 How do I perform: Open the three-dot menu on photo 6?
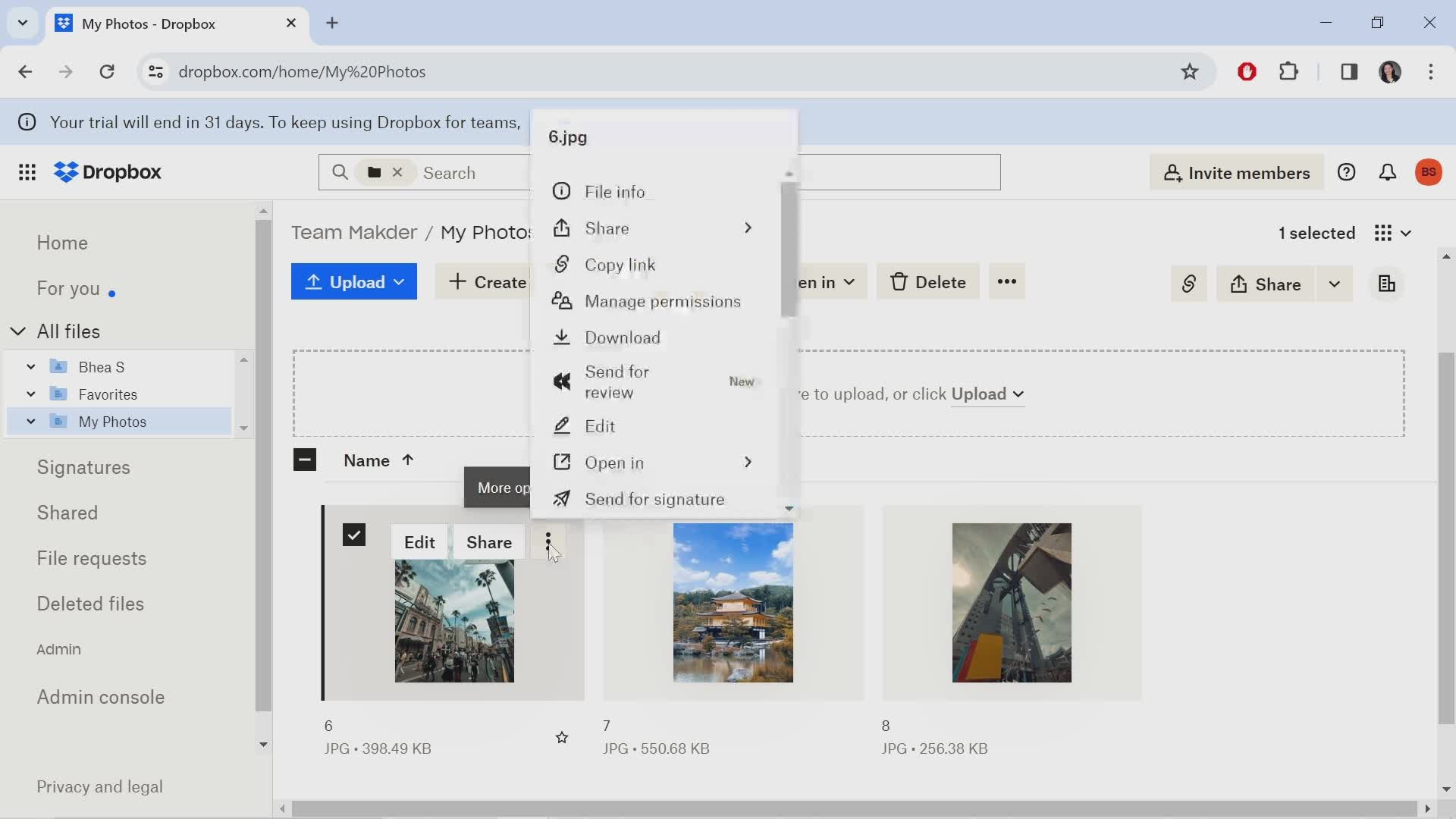tap(548, 542)
